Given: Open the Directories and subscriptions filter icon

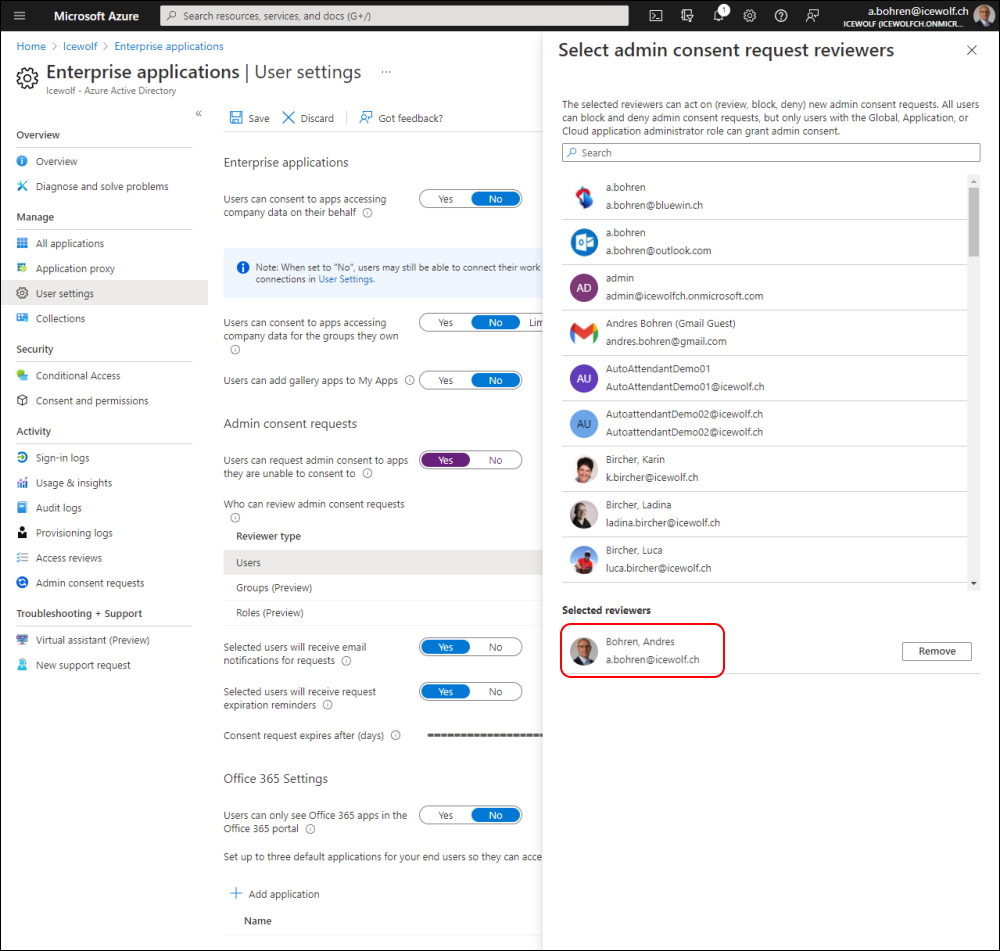Looking at the screenshot, I should click(x=687, y=16).
